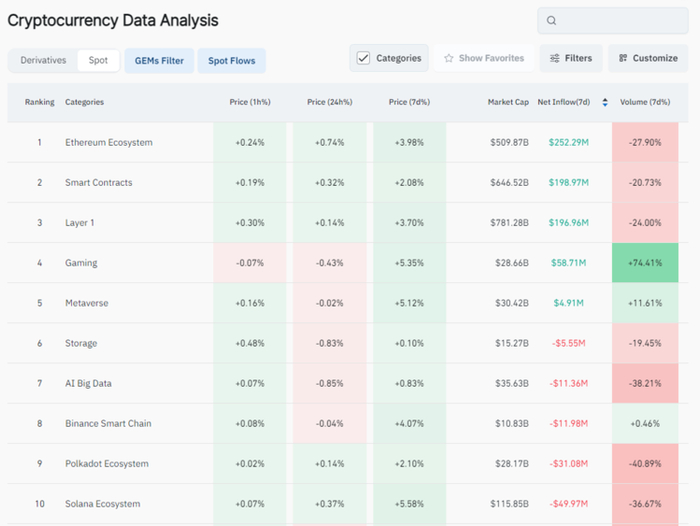Open the Spot Flows tab
This screenshot has height=526, width=700.
231,61
